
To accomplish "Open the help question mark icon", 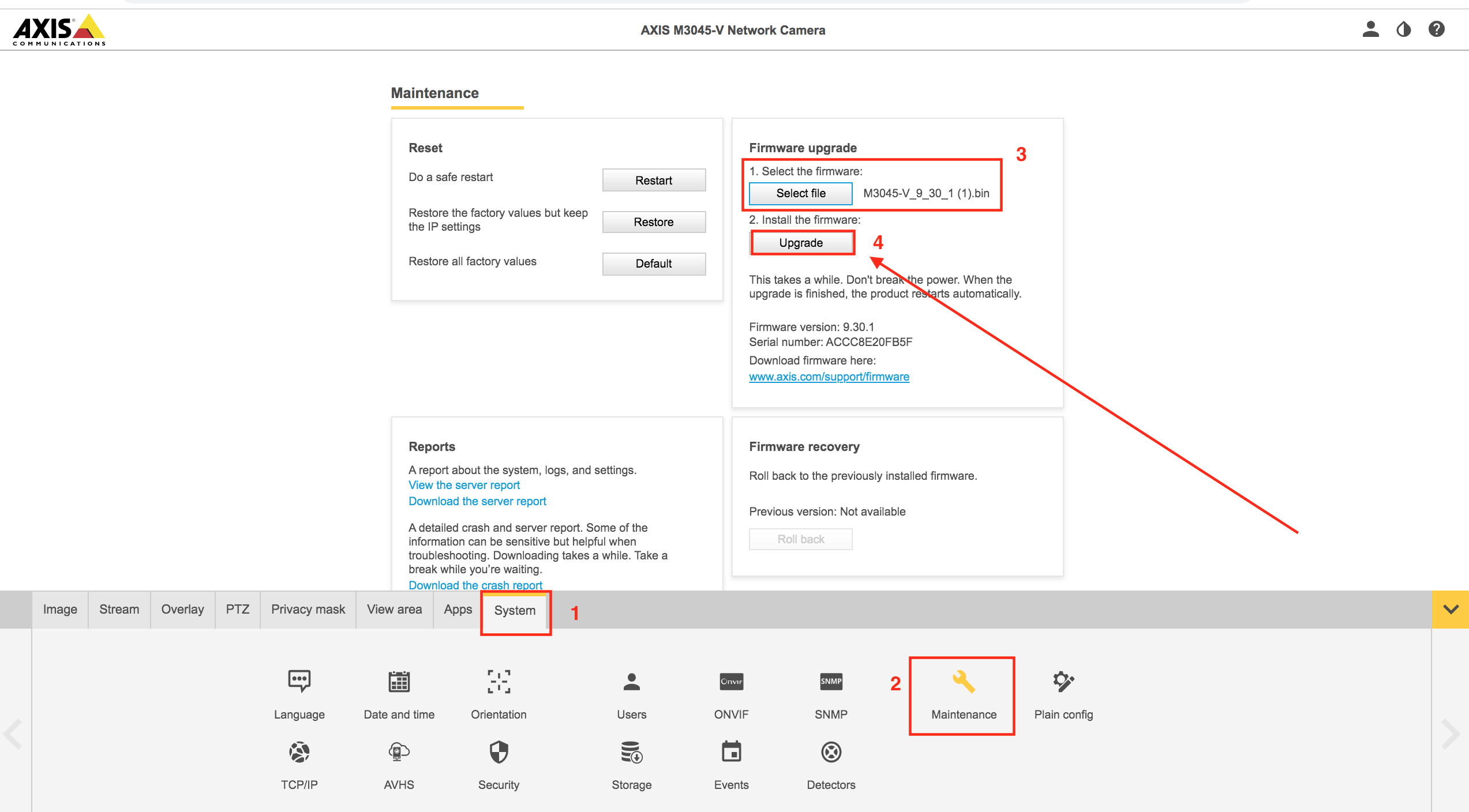I will coord(1436,29).
